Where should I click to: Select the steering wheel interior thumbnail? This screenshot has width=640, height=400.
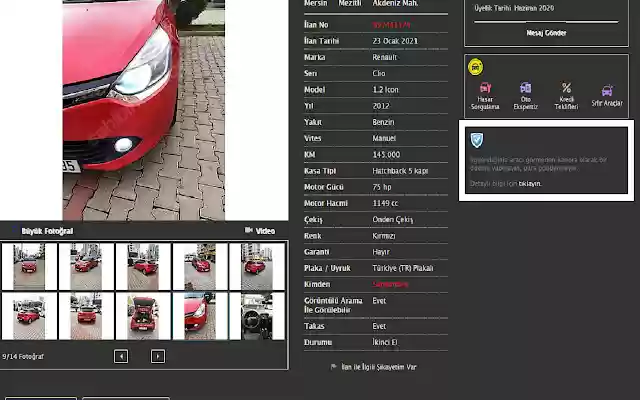click(257, 316)
